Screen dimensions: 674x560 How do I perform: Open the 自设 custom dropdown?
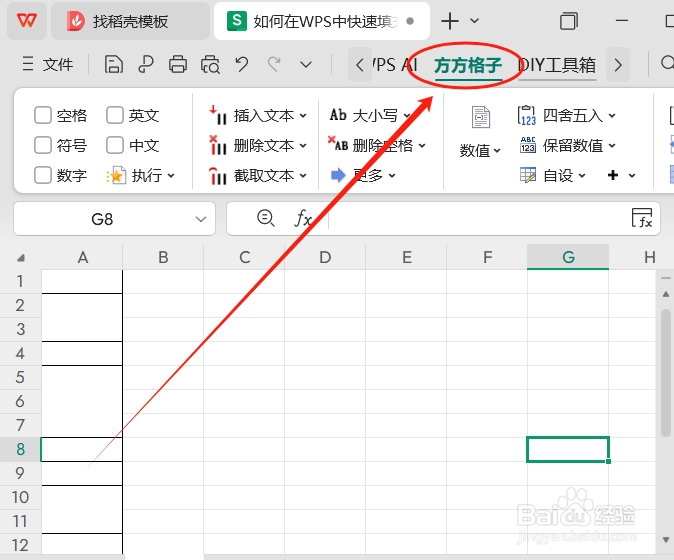pyautogui.click(x=553, y=175)
